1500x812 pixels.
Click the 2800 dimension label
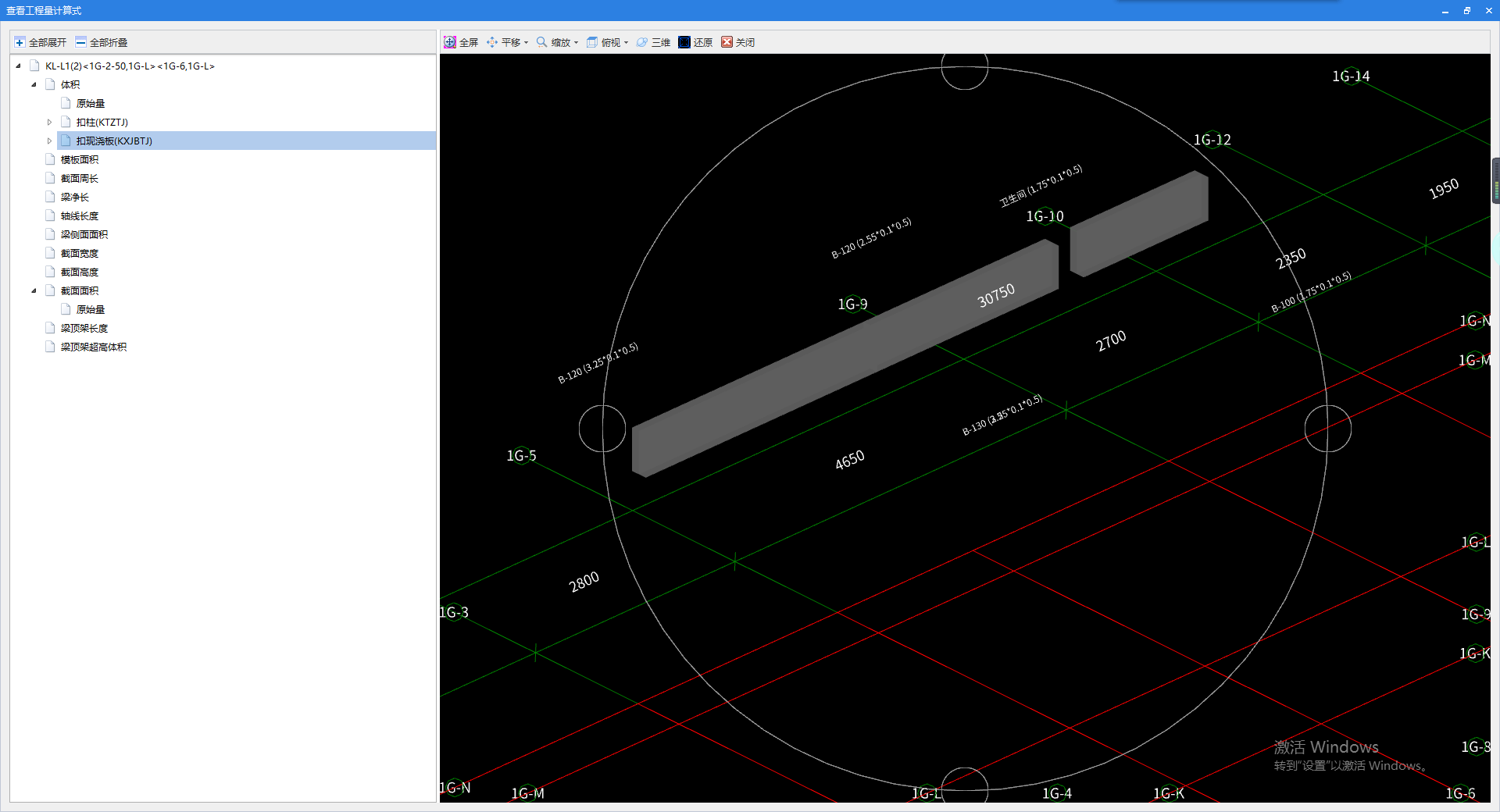tap(584, 582)
